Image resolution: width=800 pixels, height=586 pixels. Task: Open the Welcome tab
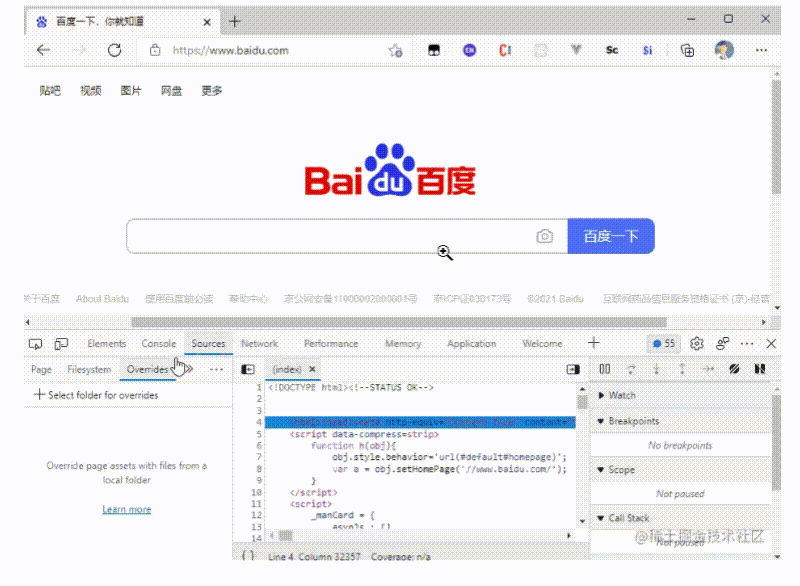tap(542, 344)
